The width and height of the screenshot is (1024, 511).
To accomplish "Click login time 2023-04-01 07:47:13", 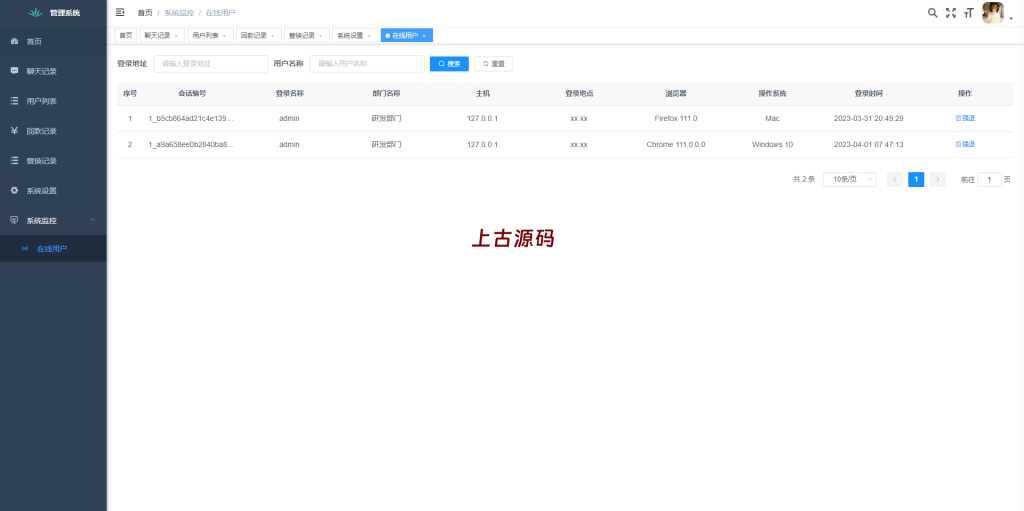I will (x=869, y=144).
